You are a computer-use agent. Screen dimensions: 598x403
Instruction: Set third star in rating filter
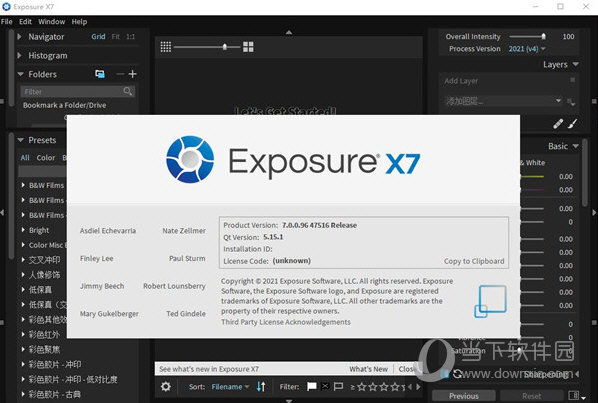(x=384, y=387)
